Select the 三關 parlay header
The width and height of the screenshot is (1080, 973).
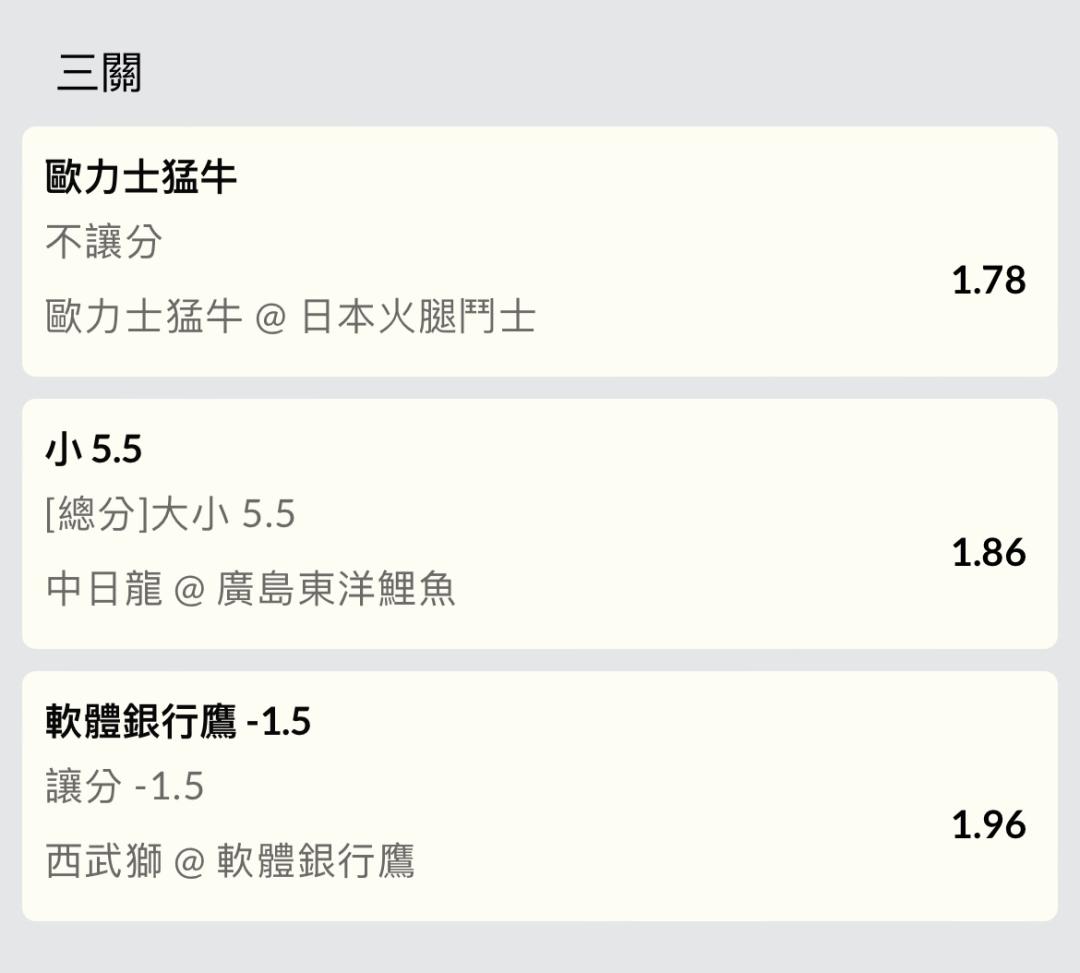click(x=99, y=72)
